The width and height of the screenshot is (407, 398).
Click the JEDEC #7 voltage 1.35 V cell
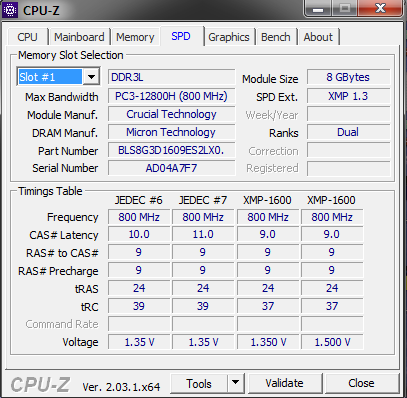[x=203, y=342]
